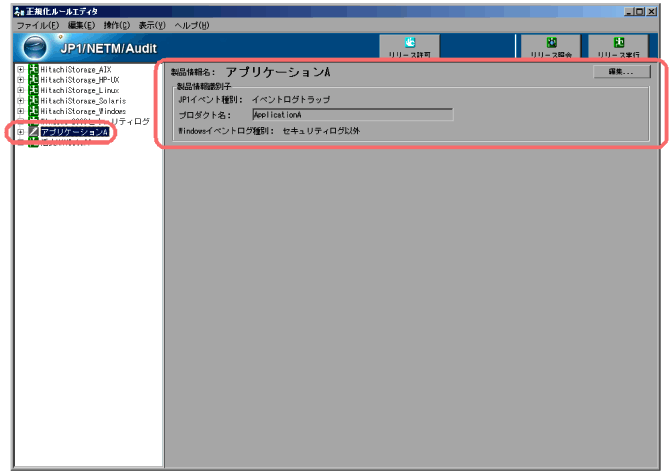Expand the HitachiStorage_AIX tree node
671x474 pixels.
[20, 69]
